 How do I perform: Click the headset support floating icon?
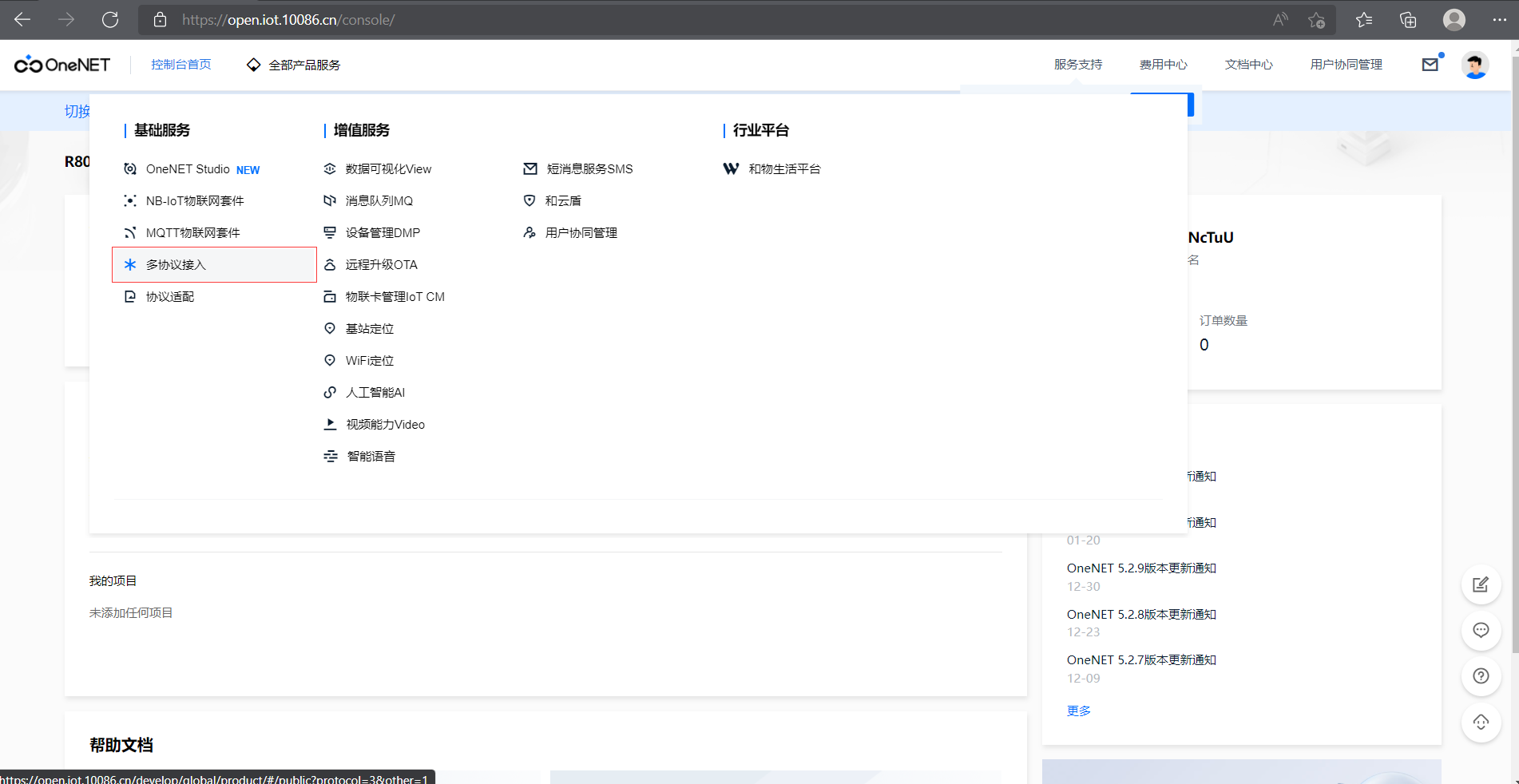(x=1481, y=723)
